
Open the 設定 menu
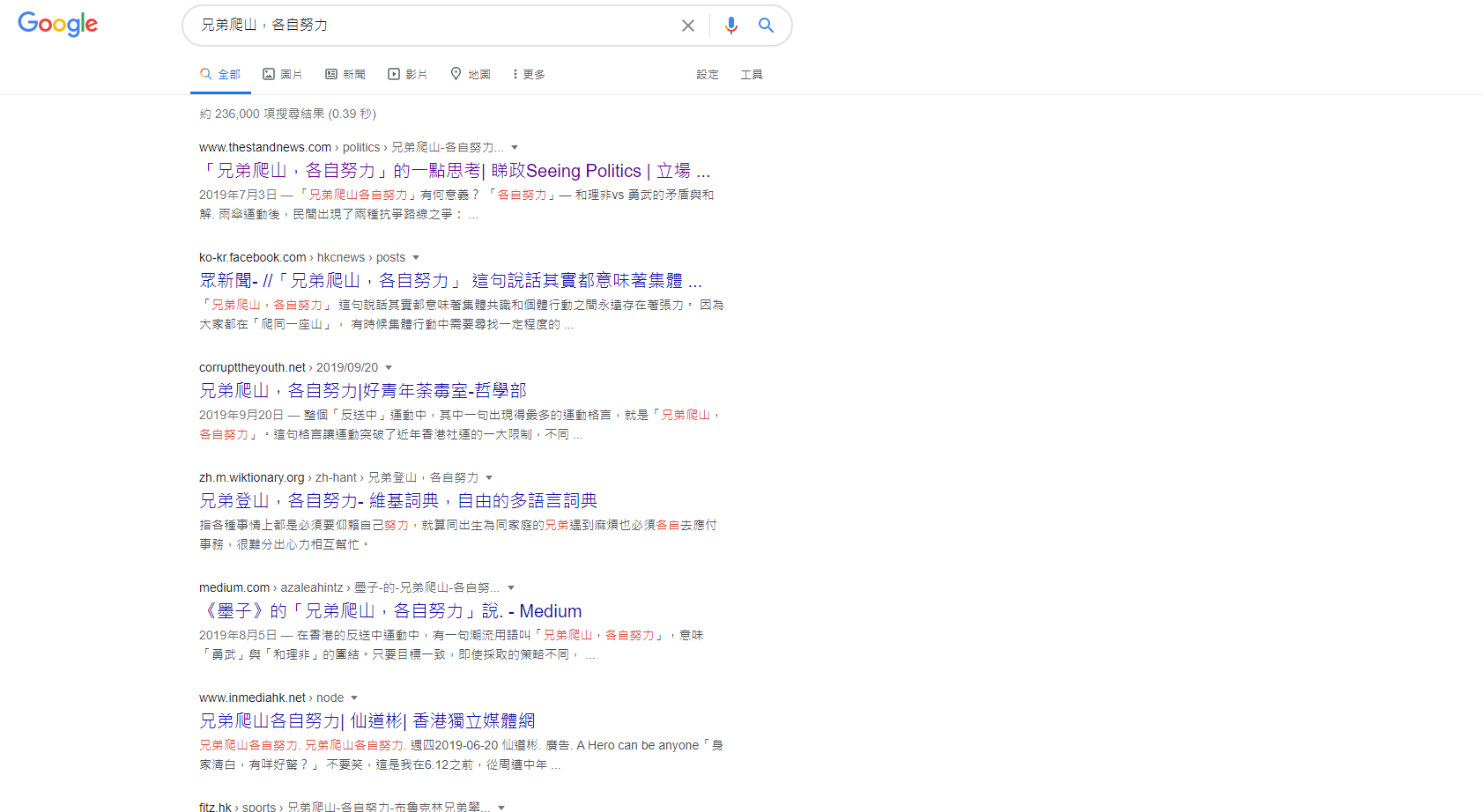click(707, 75)
